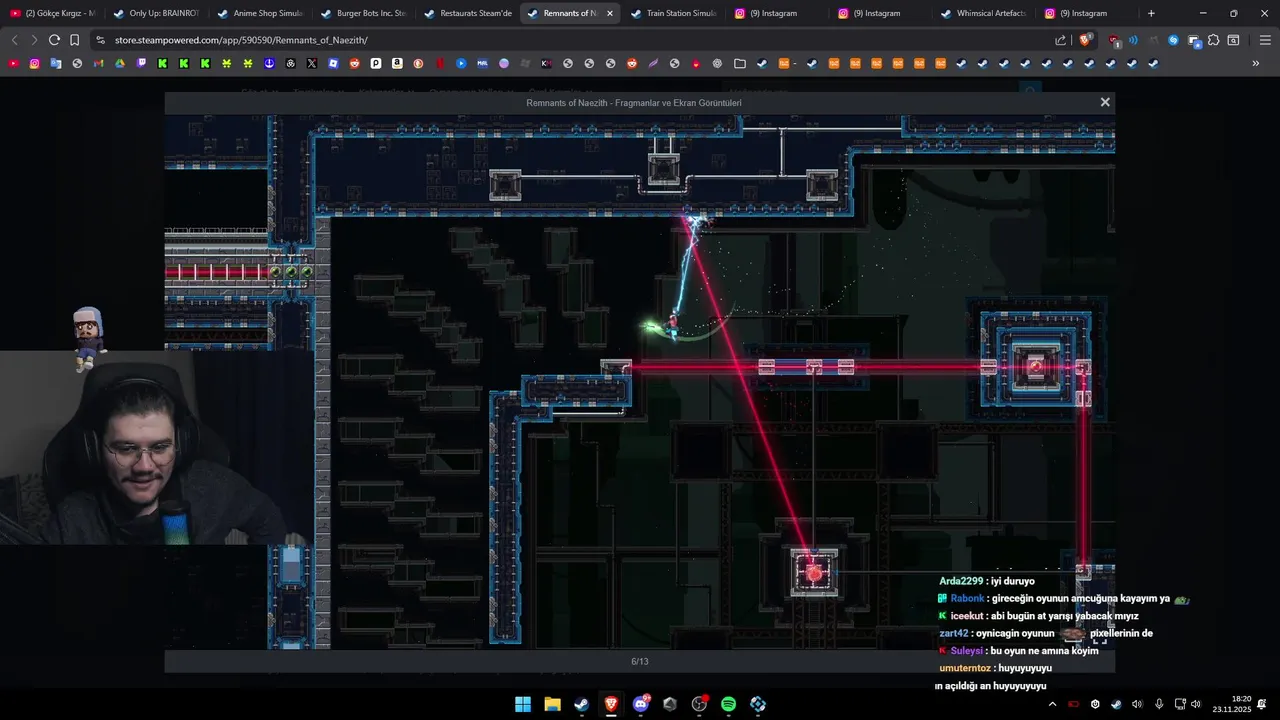Open the Twitch bookmark
The image size is (1280, 720).
click(x=141, y=63)
